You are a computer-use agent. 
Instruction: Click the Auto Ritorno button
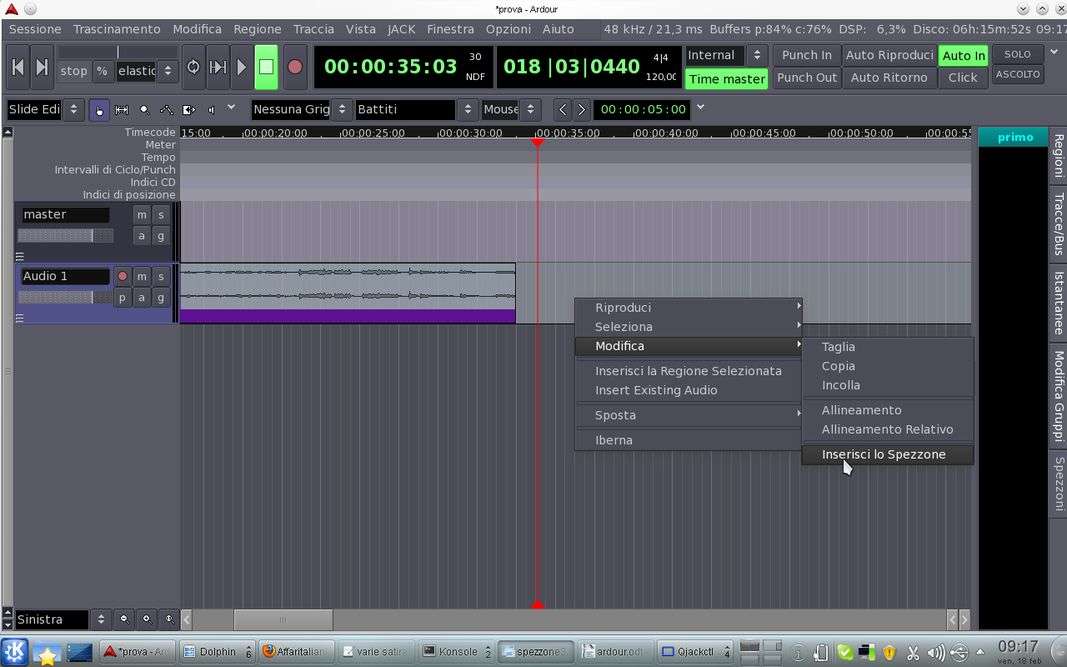(889, 77)
